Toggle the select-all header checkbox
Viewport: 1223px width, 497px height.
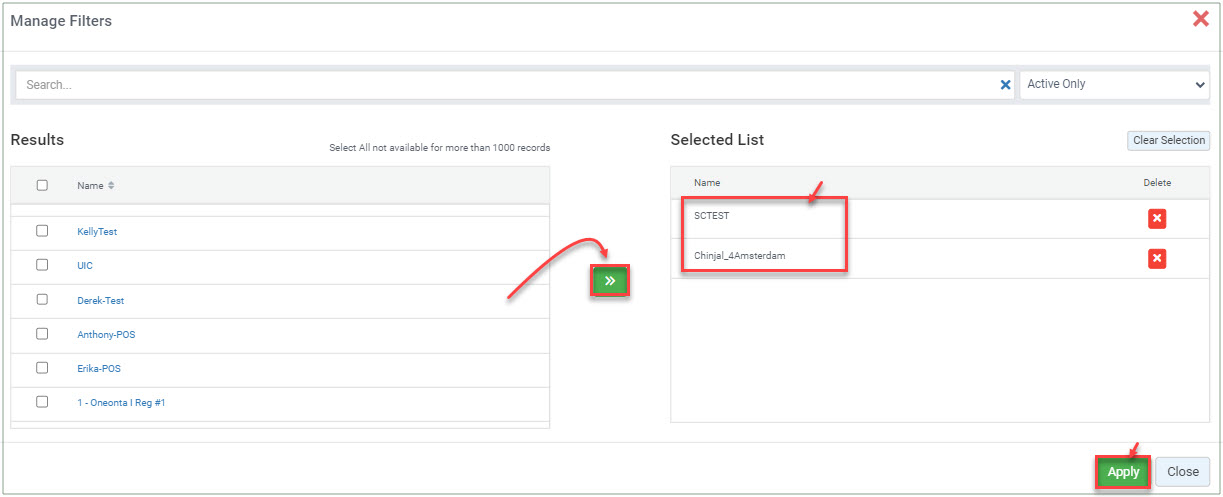[x=42, y=185]
